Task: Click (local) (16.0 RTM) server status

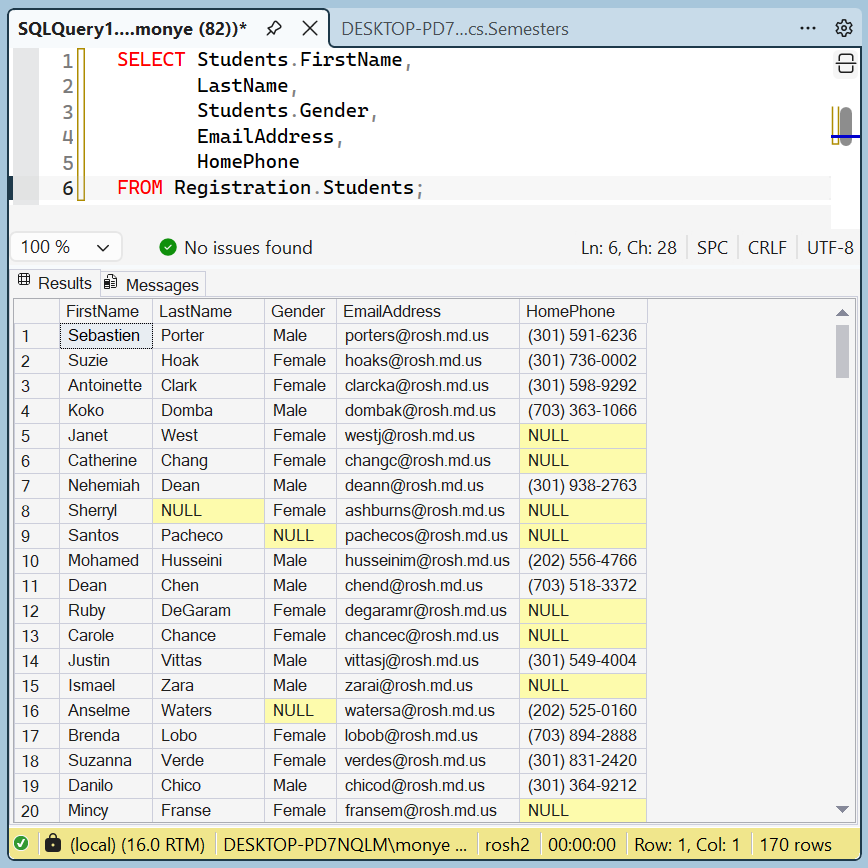Action: (137, 844)
